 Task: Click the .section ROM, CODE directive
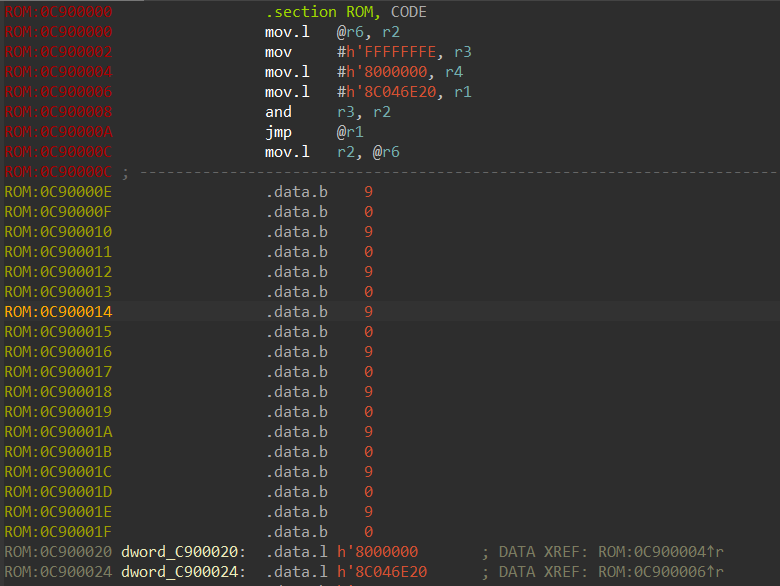point(345,12)
